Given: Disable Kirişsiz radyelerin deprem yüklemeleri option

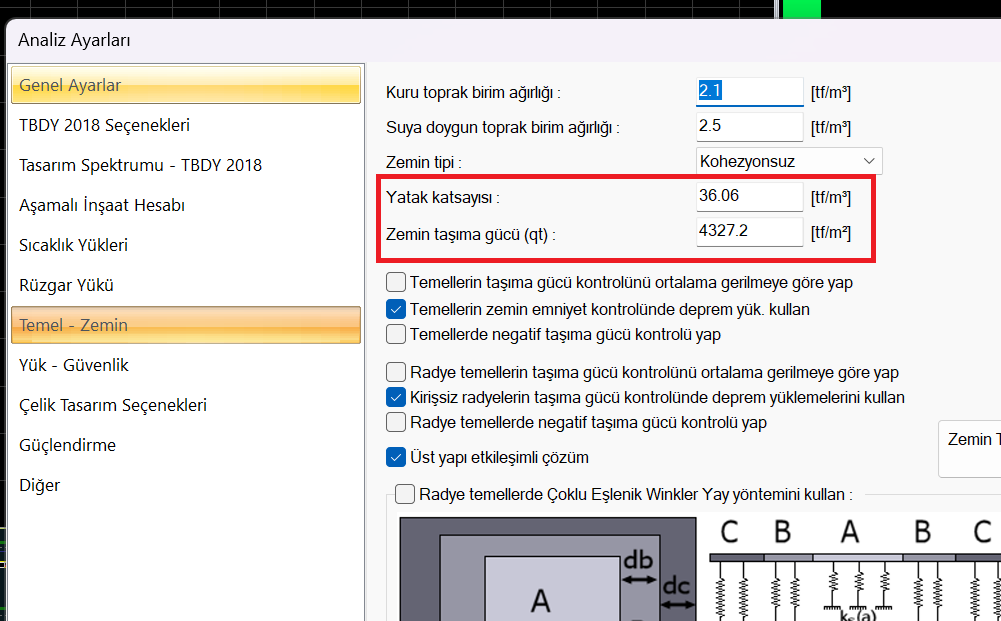Looking at the screenshot, I should (x=396, y=397).
